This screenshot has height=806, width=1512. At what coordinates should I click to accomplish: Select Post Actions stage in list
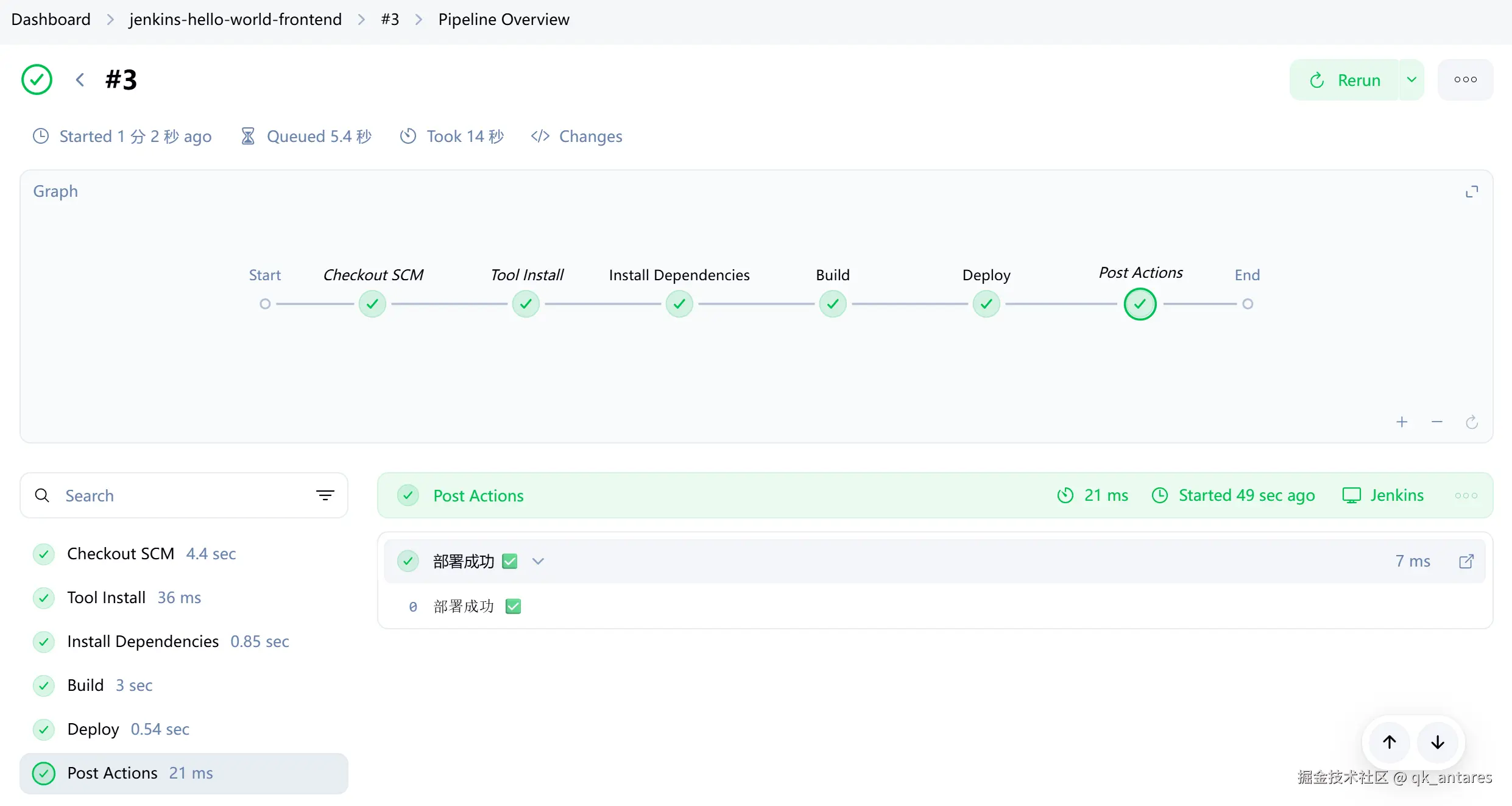pyautogui.click(x=184, y=773)
